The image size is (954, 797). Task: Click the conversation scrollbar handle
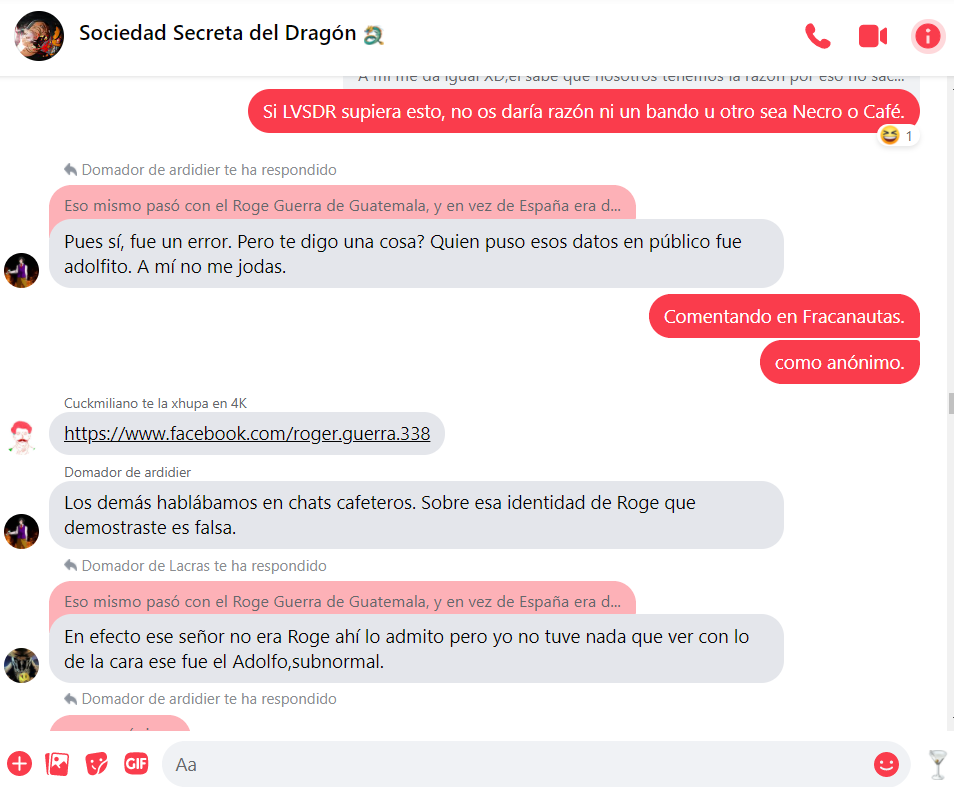click(951, 403)
